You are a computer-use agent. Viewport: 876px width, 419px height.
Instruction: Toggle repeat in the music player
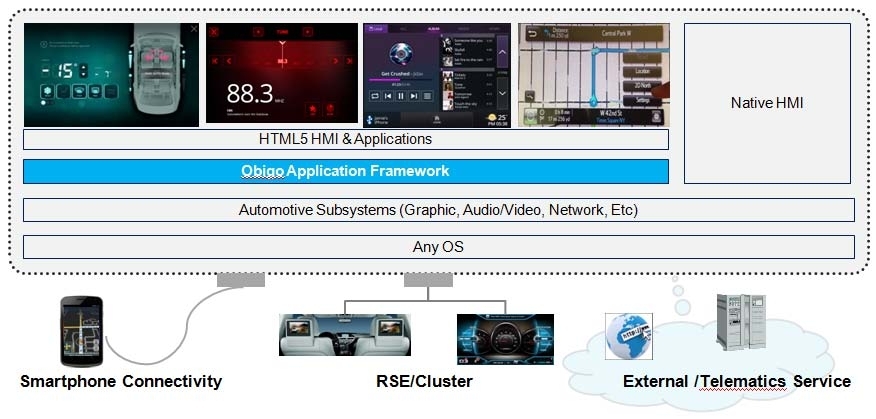[x=374, y=96]
